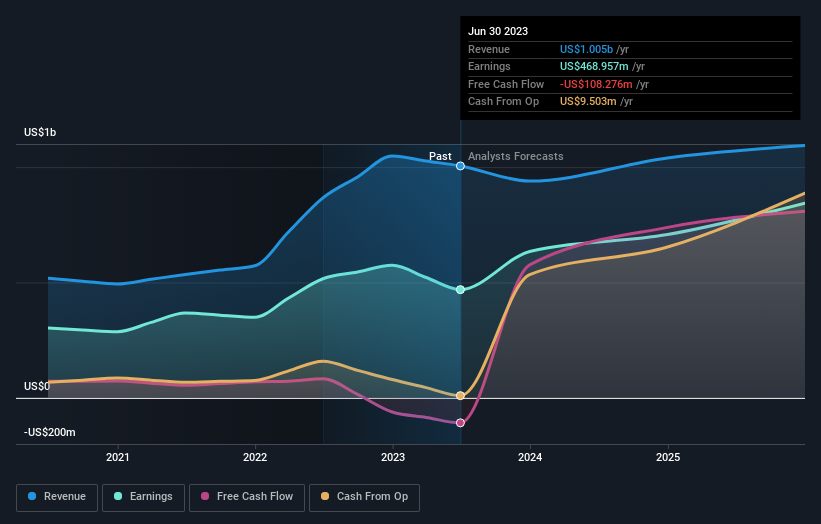
Task: Toggle the Free Cash Flow legend button
Action: [x=247, y=497]
